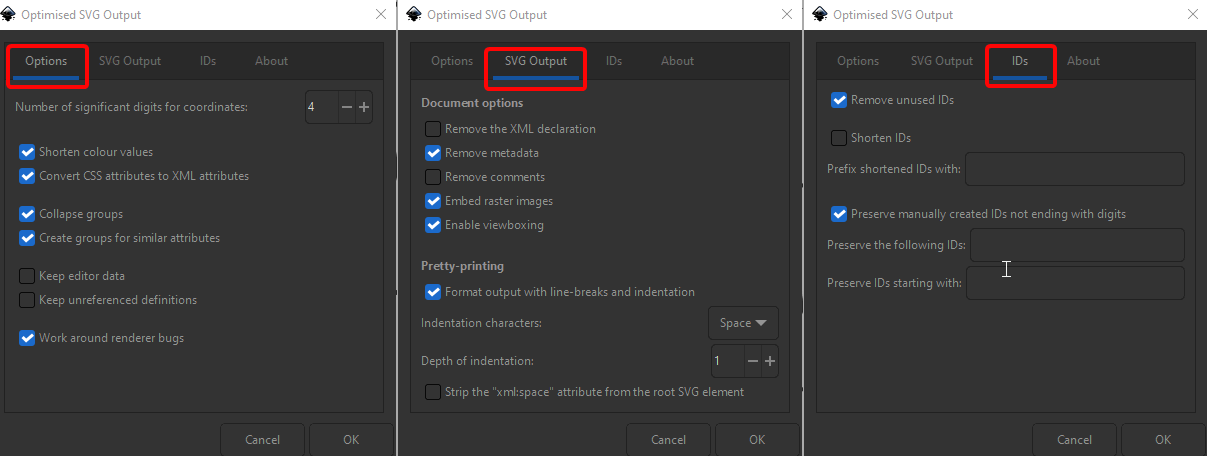Click the Preserve the following IDs field

click(x=1077, y=245)
